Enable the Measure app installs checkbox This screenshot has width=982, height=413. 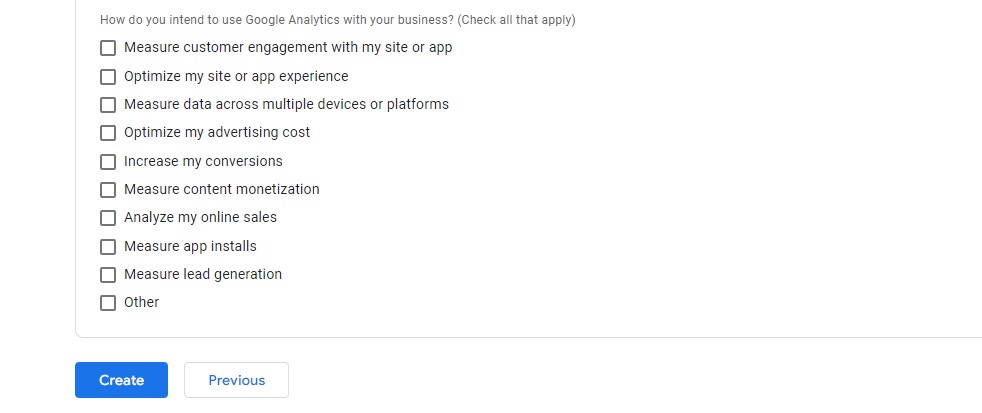[x=108, y=246]
